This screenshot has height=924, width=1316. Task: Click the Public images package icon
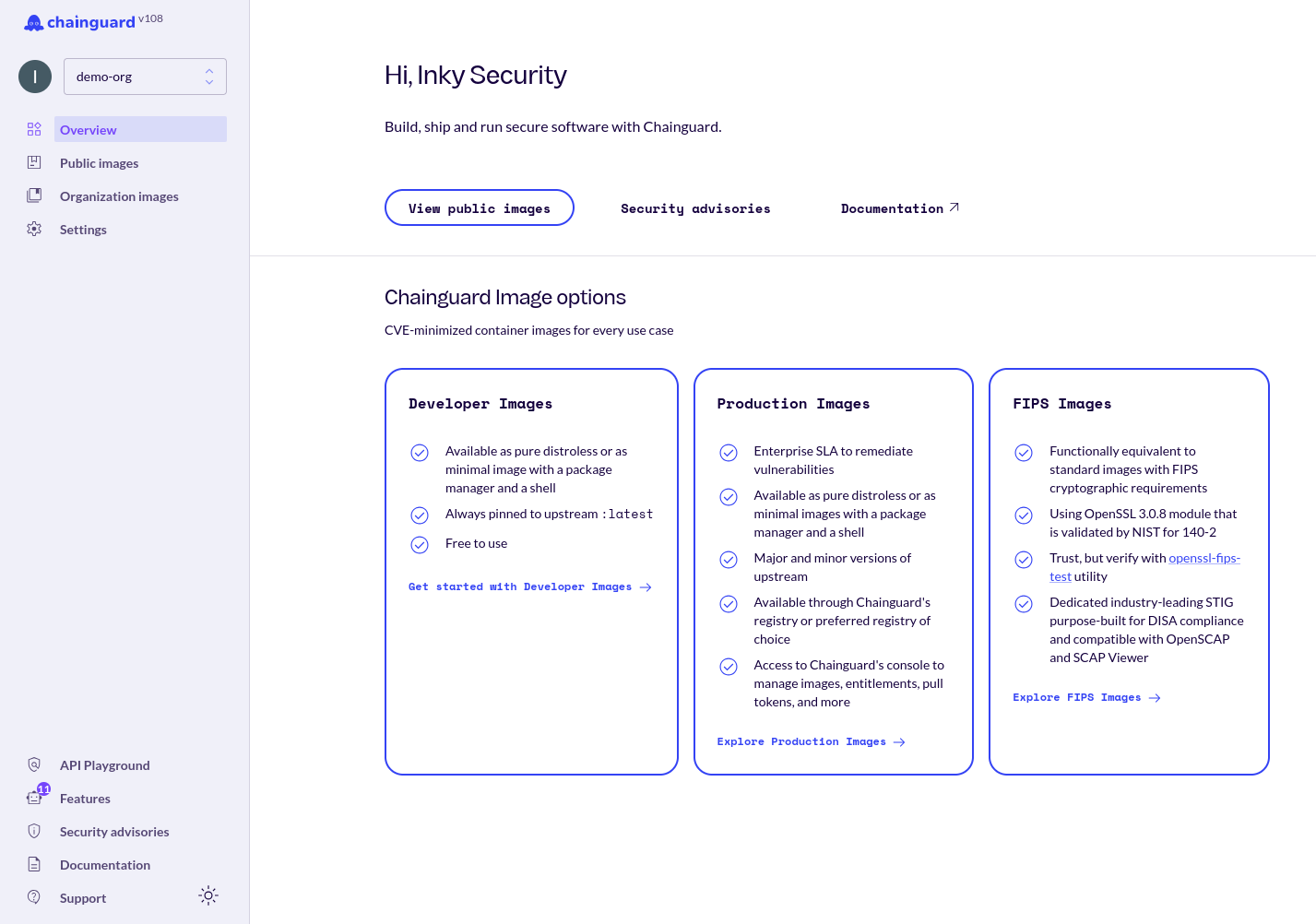coord(34,162)
